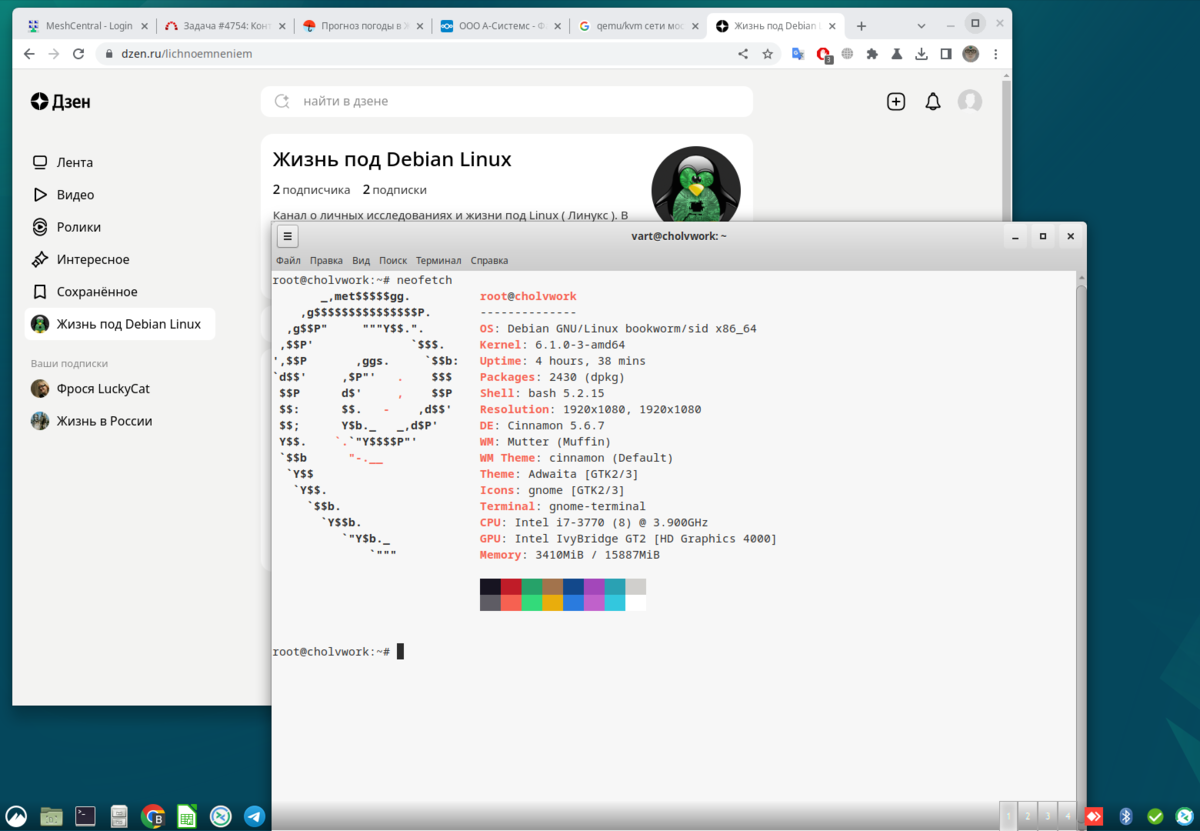Click the 2 подписки count

pos(394,189)
